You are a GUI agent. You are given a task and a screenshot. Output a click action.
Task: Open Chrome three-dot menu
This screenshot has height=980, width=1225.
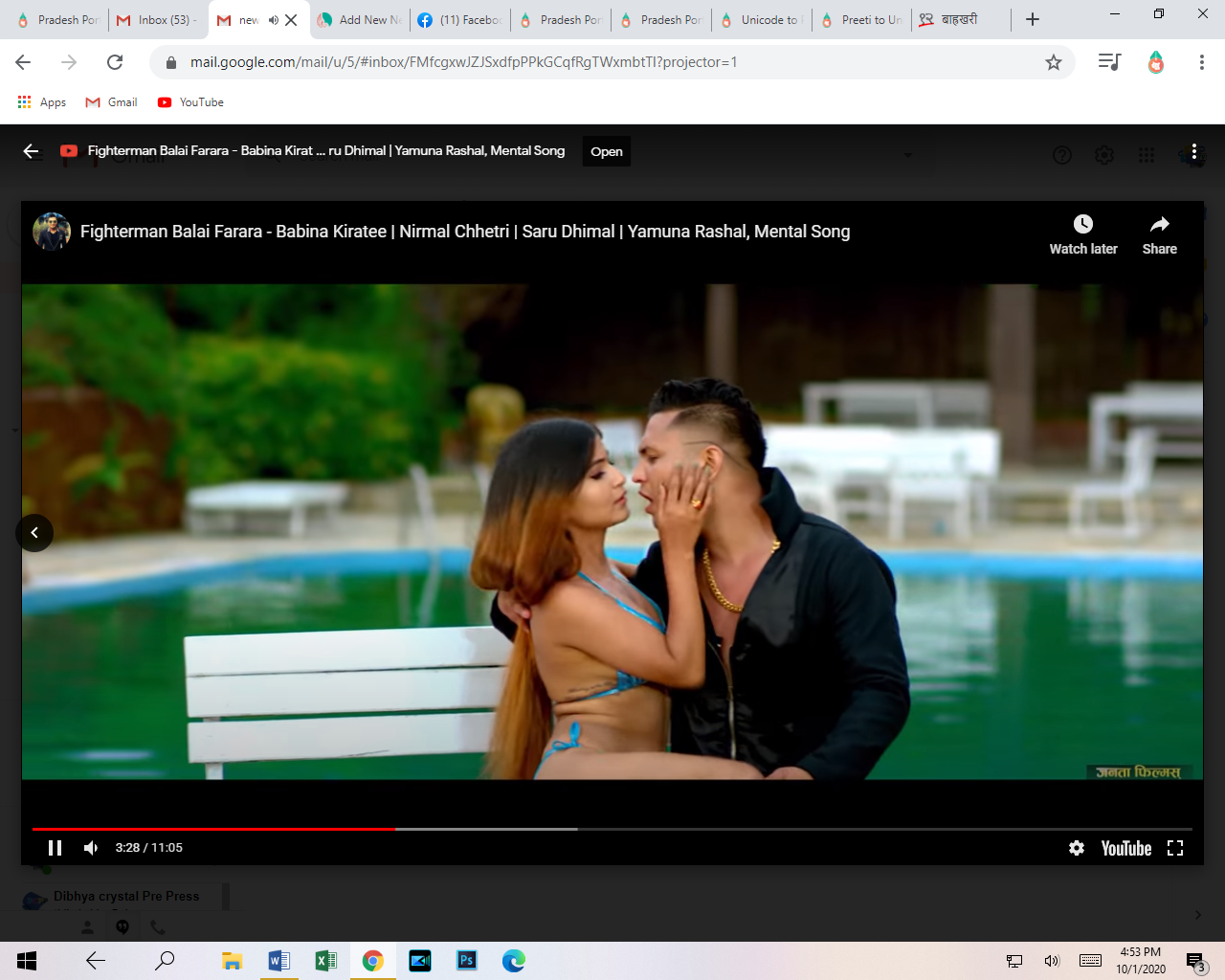tap(1201, 62)
